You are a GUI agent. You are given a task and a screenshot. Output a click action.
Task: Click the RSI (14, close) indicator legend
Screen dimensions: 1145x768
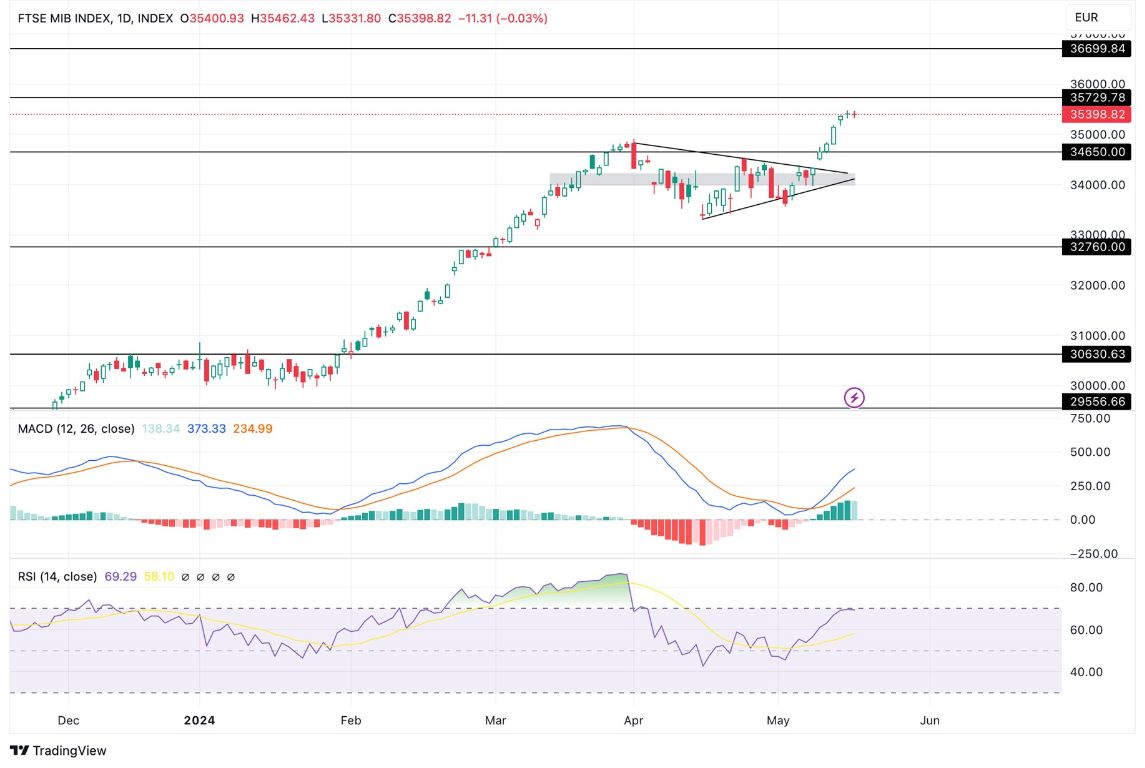tap(56, 576)
